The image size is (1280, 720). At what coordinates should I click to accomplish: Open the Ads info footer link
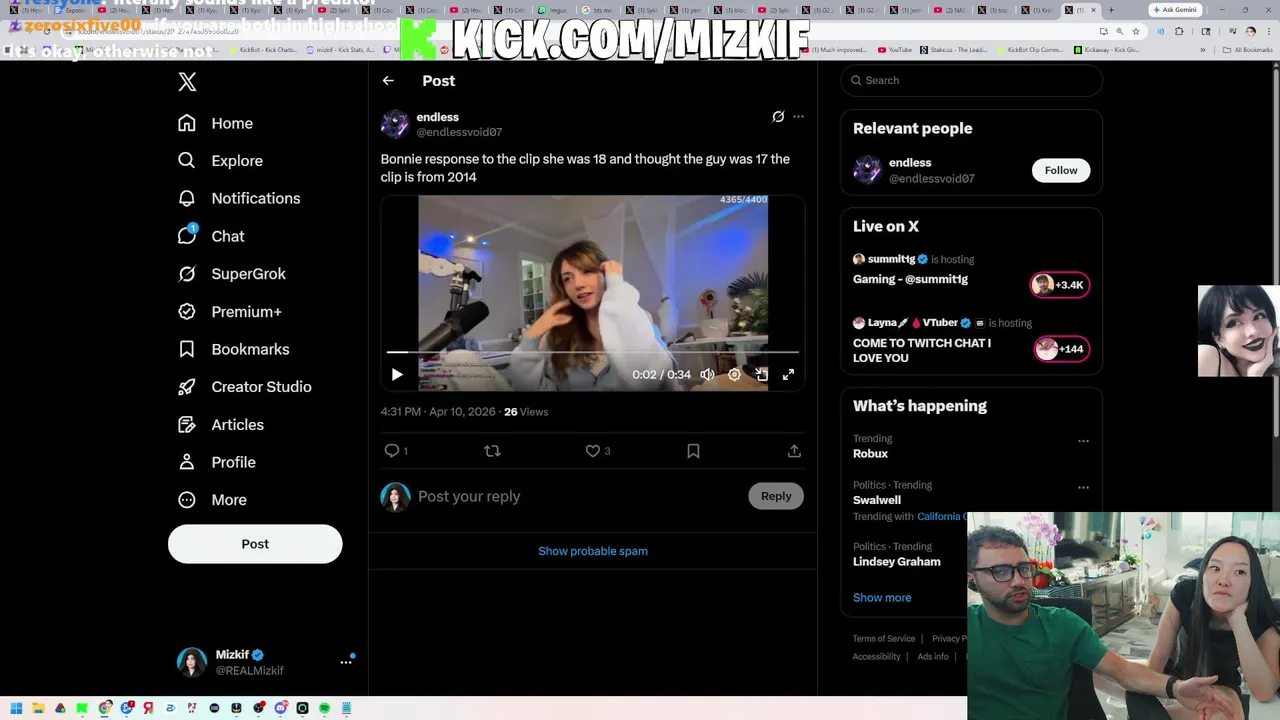933,657
